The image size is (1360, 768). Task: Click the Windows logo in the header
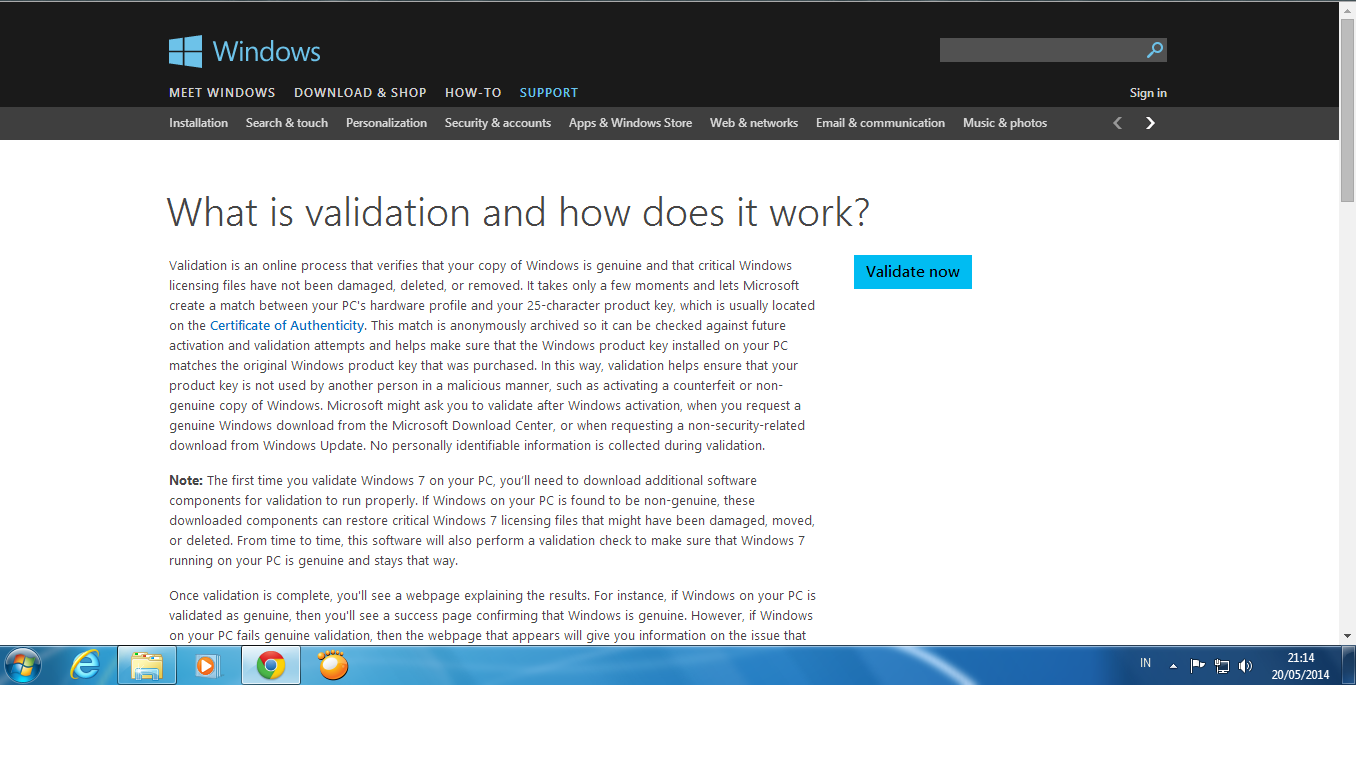pos(245,51)
